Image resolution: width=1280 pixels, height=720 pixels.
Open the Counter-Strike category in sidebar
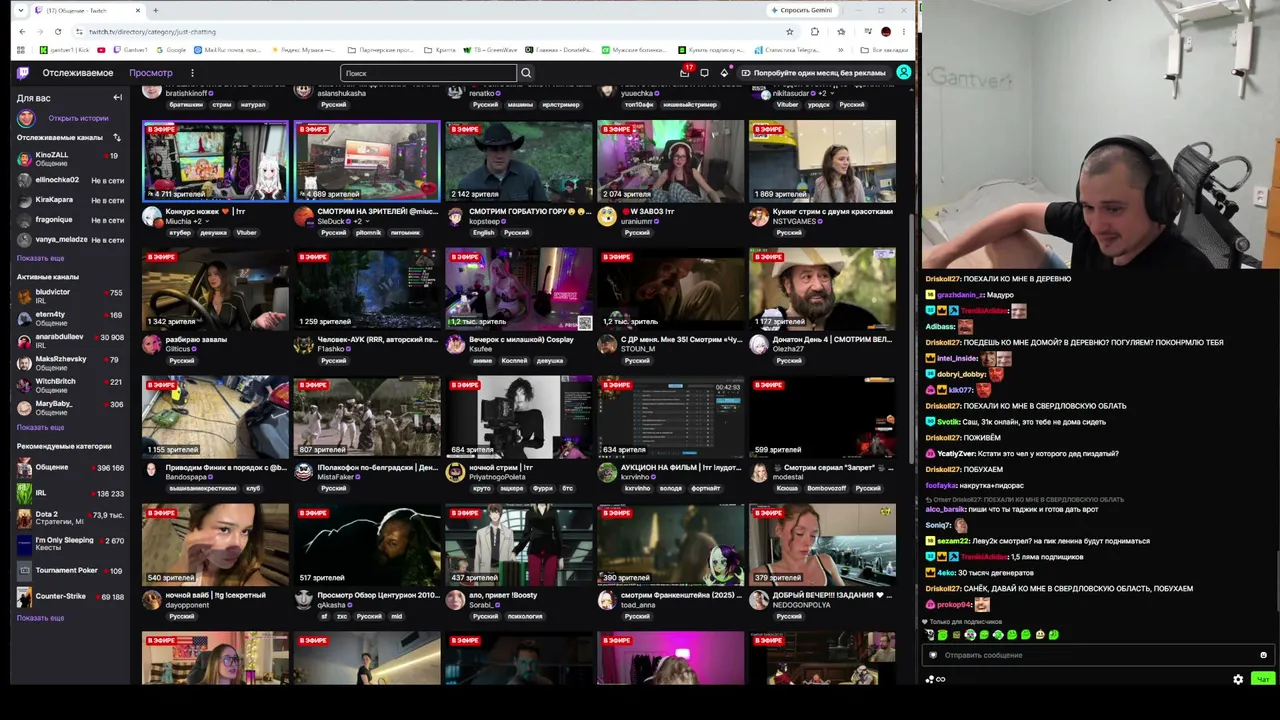tap(70, 597)
